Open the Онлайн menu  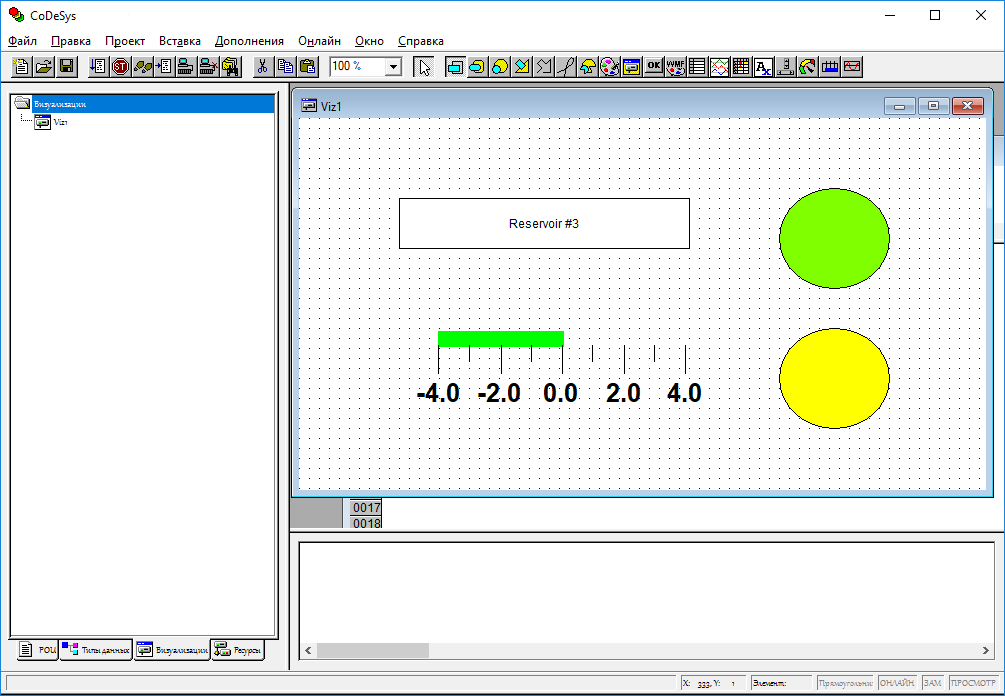[319, 41]
